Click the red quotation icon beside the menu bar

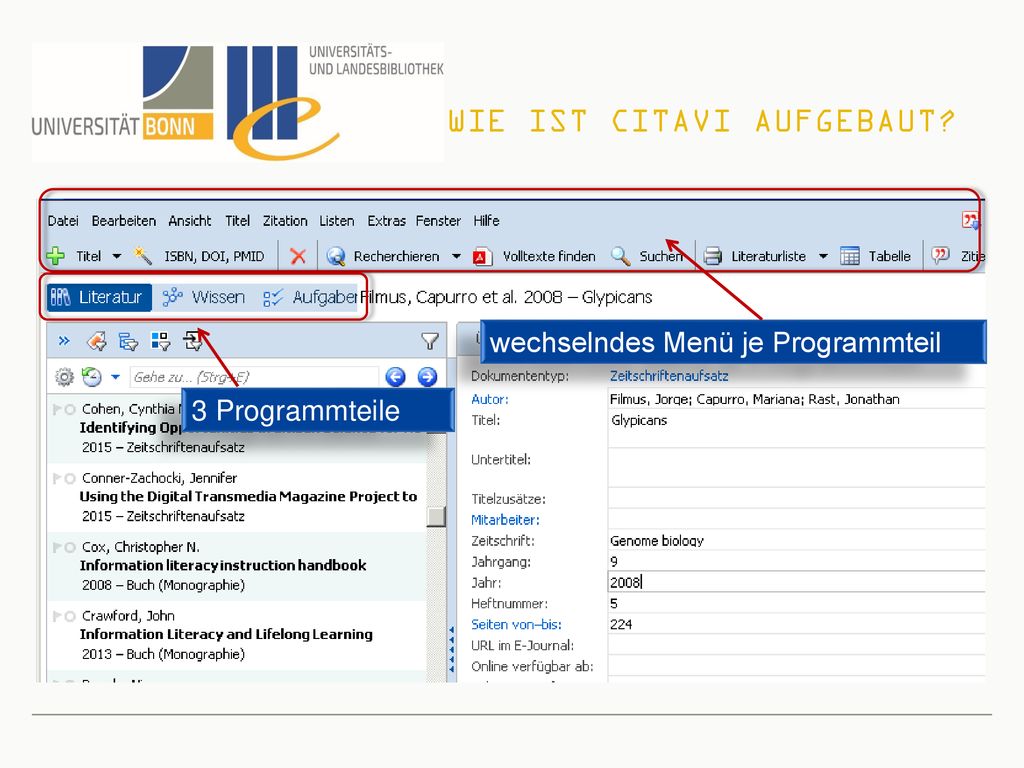click(971, 221)
